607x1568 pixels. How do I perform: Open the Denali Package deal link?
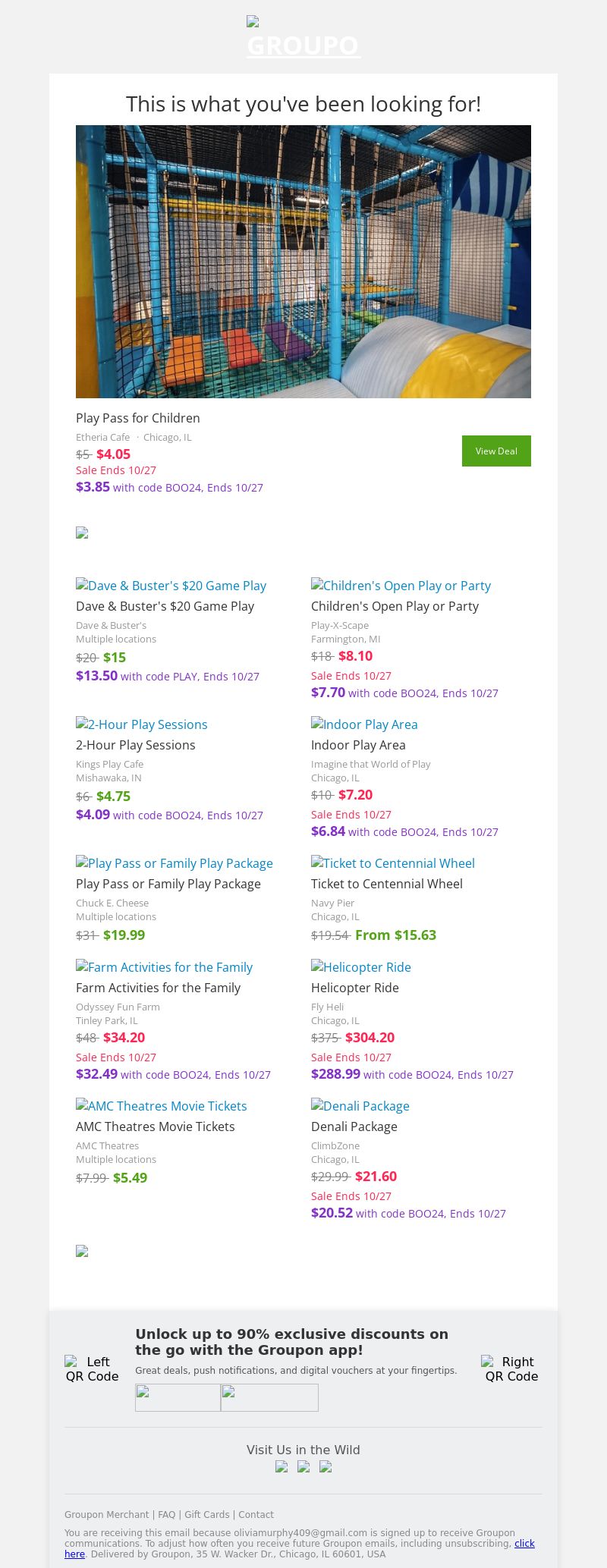coord(360,1106)
